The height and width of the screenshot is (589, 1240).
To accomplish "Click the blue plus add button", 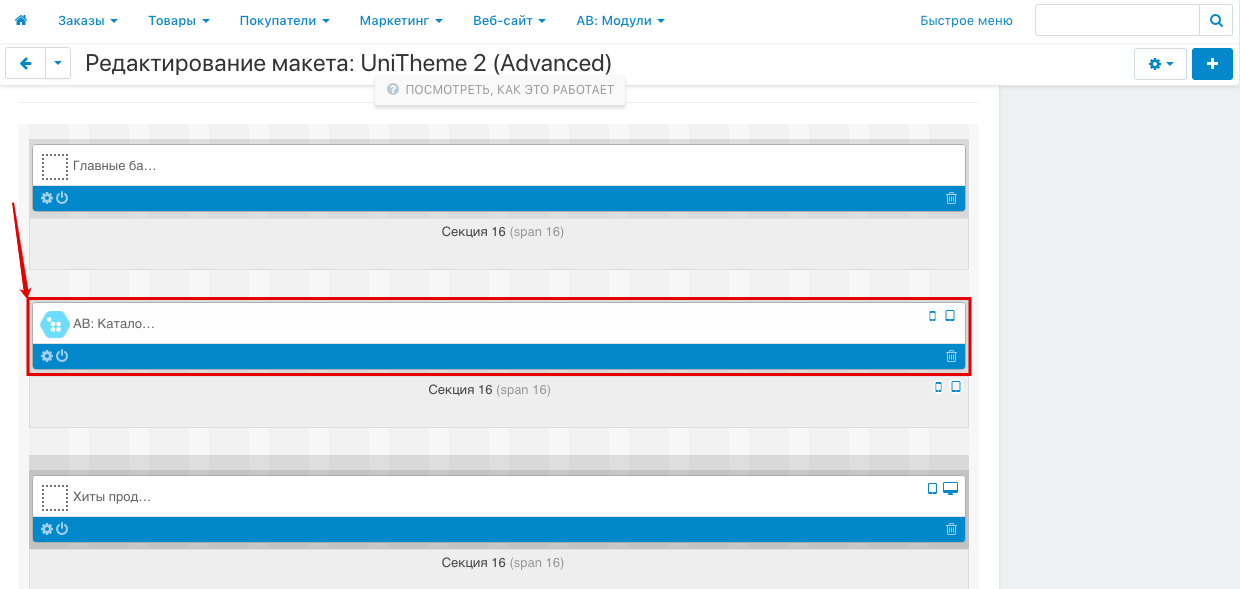I will (x=1212, y=64).
